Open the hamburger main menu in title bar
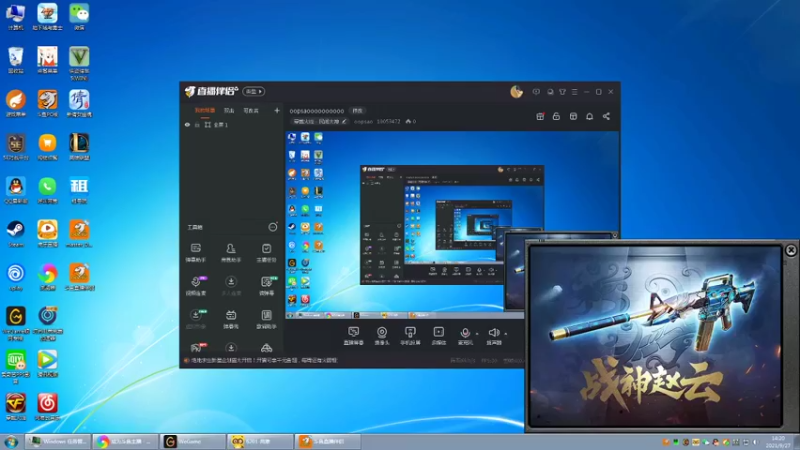Image resolution: width=800 pixels, height=450 pixels. pos(574,92)
